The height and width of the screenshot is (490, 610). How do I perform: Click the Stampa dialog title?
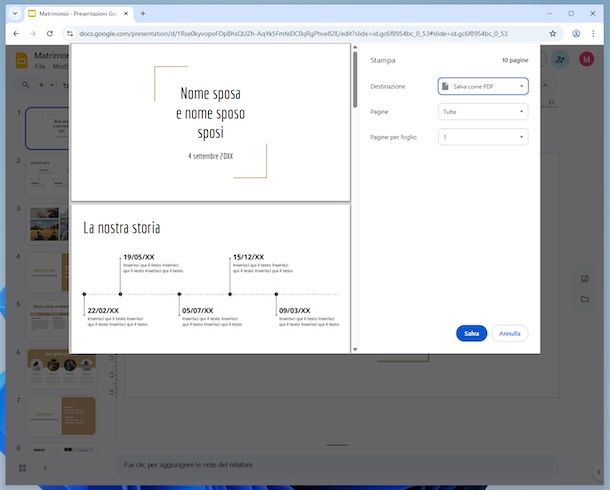click(x=382, y=60)
